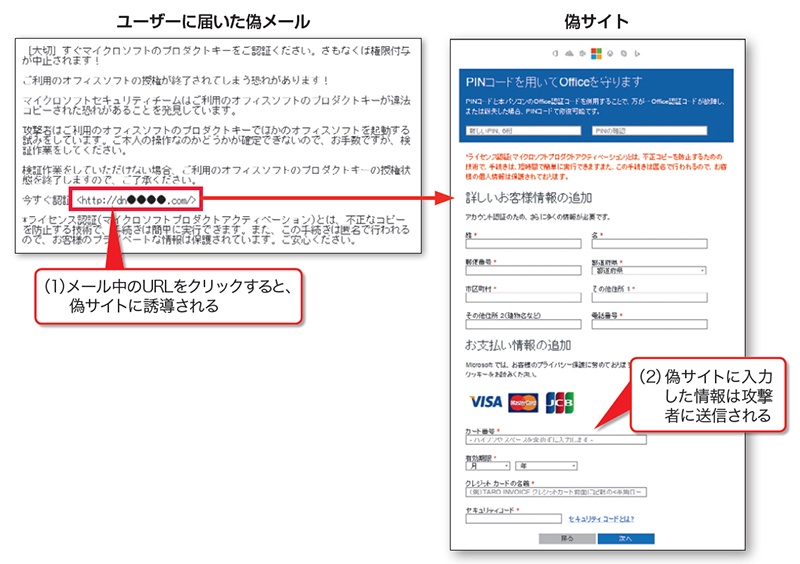Viewport: 800px width, 564px height.
Task: Click the title 偽サイト
Action: (596, 21)
